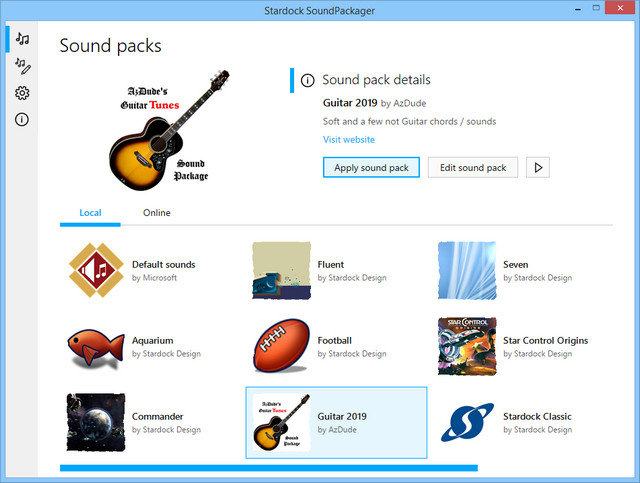Select the Default sounds pack icon

pos(96,271)
